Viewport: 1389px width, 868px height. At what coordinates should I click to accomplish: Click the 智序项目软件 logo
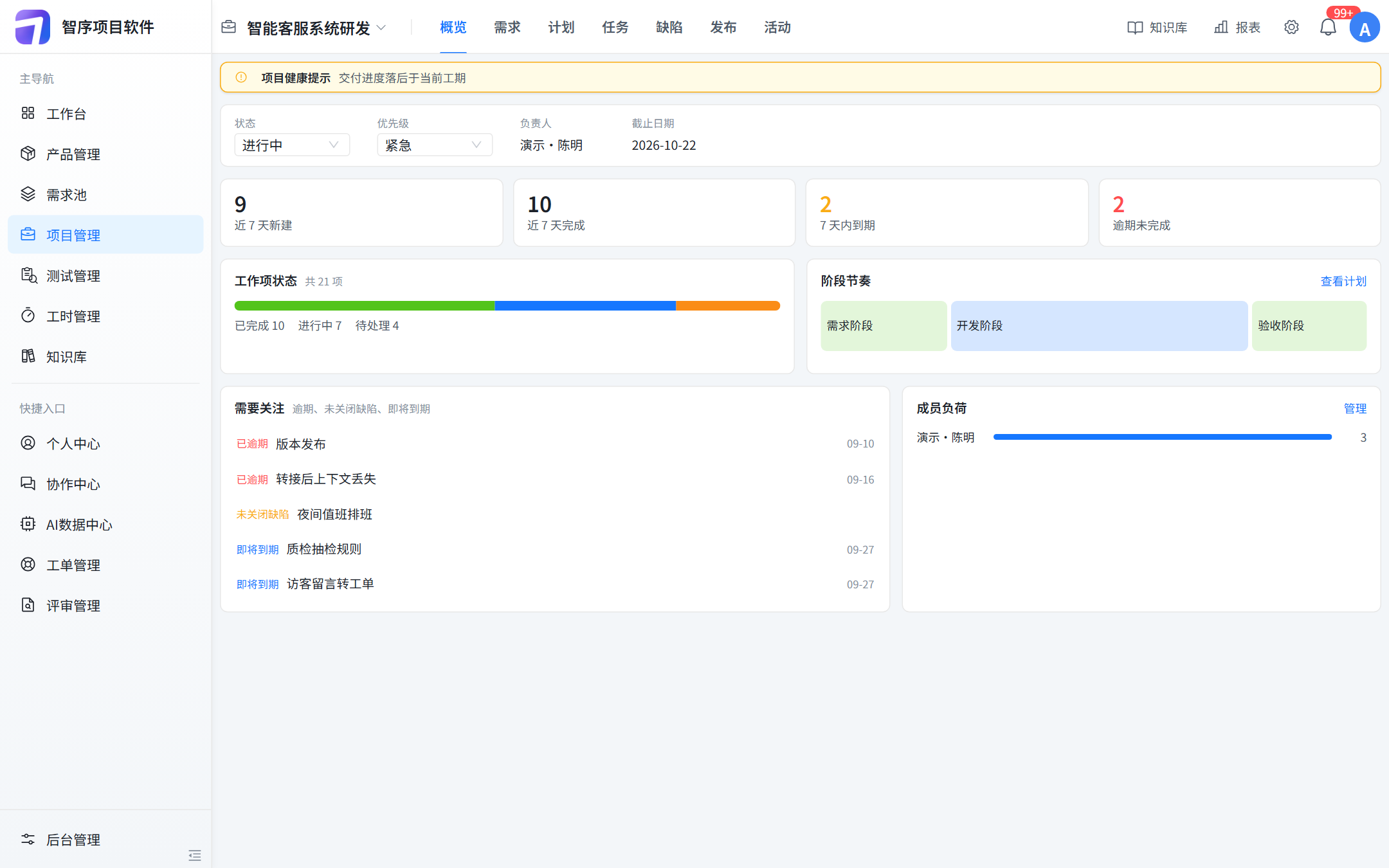click(x=33, y=27)
